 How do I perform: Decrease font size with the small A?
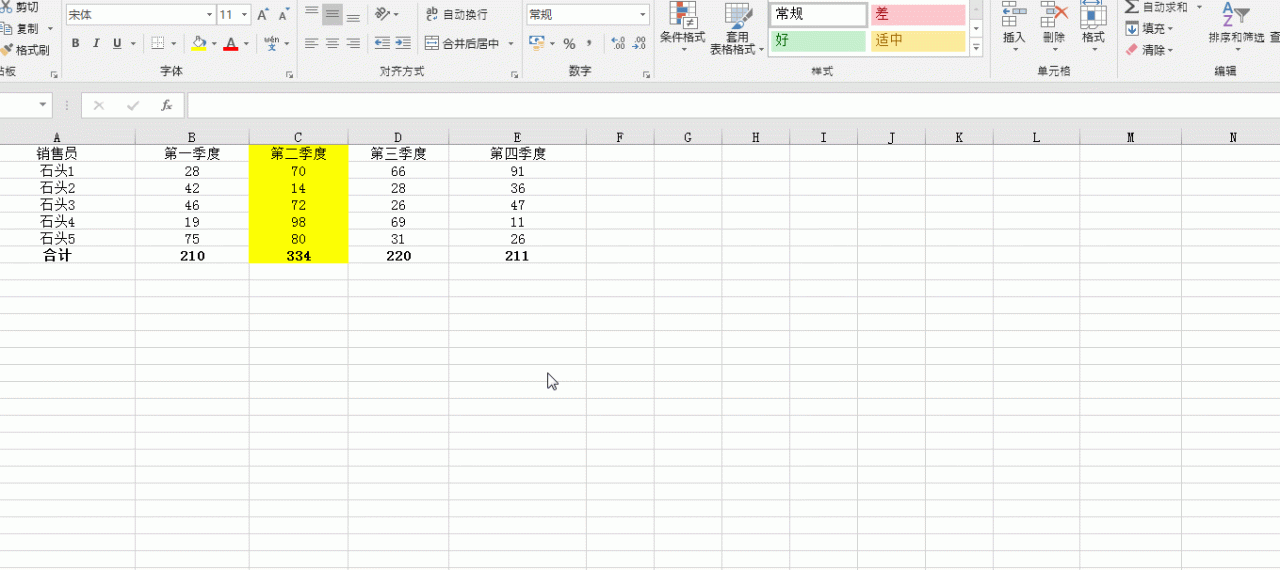click(284, 15)
